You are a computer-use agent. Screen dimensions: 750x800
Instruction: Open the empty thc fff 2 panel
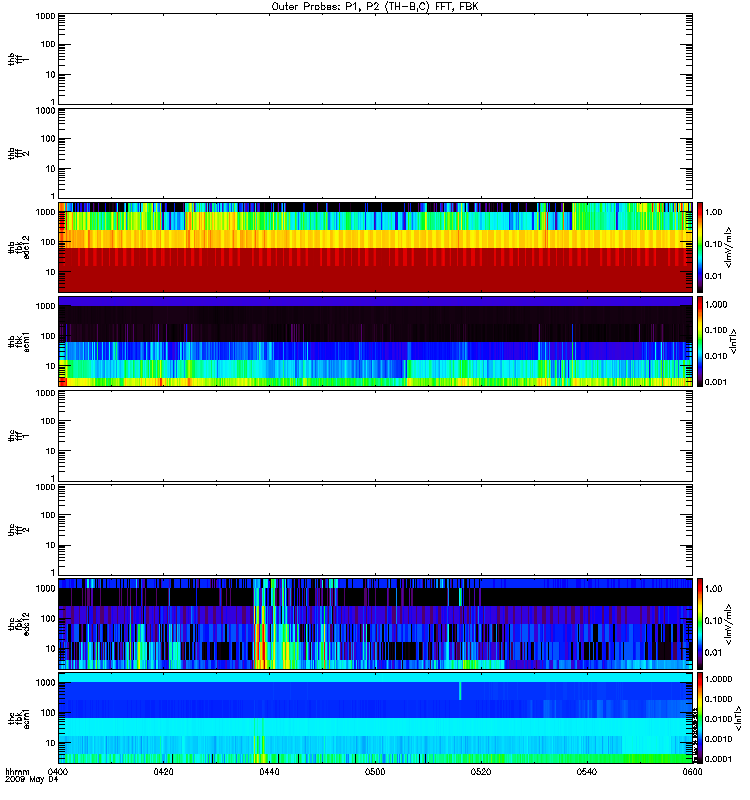click(376, 530)
